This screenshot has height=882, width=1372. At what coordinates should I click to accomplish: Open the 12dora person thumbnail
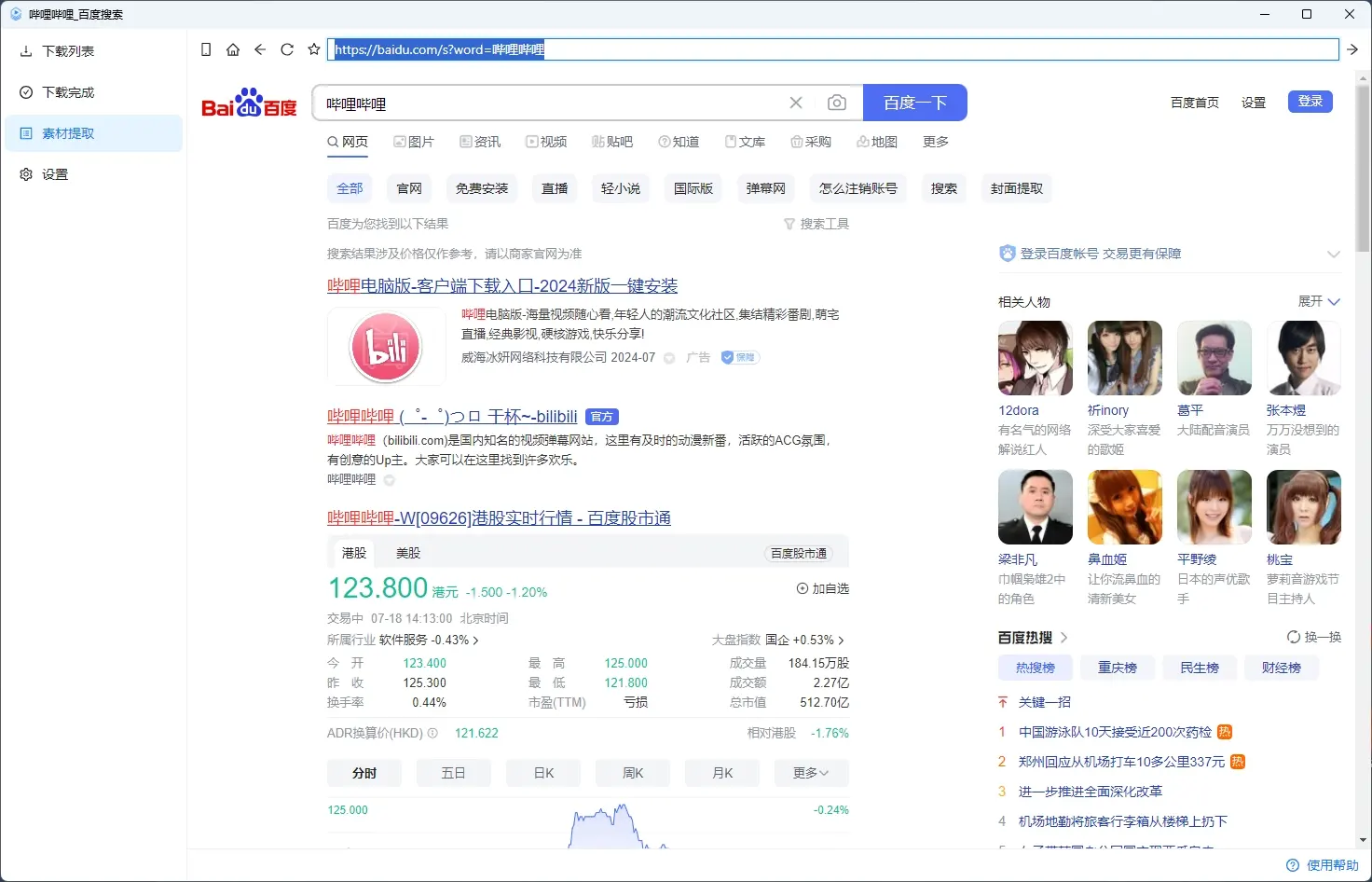coord(1036,358)
